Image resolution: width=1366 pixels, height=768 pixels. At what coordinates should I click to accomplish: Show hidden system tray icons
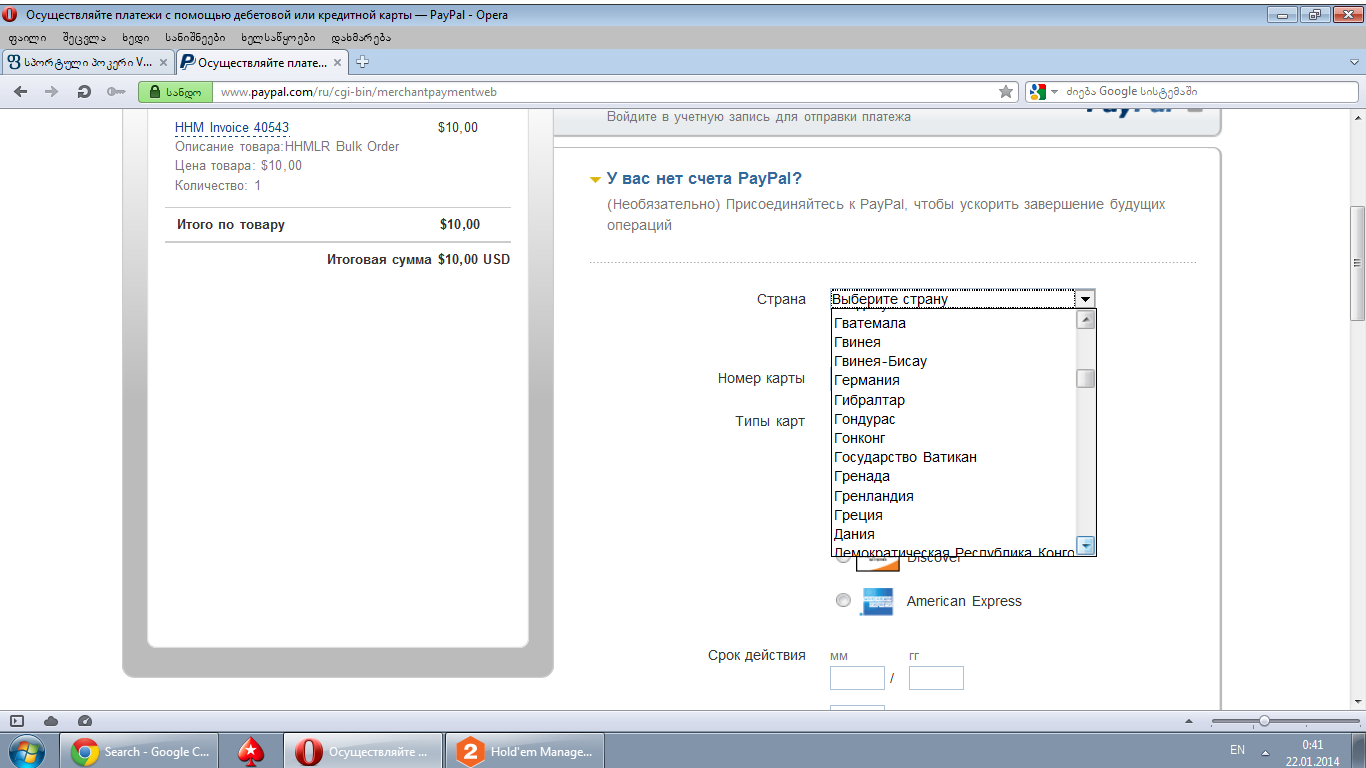(1266, 751)
